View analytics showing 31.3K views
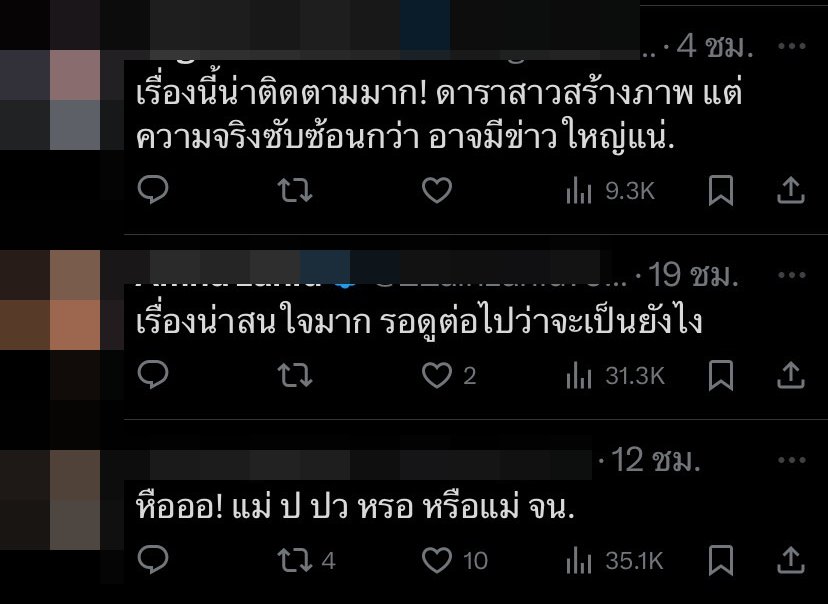Screen dimensions: 828x604 (615, 376)
